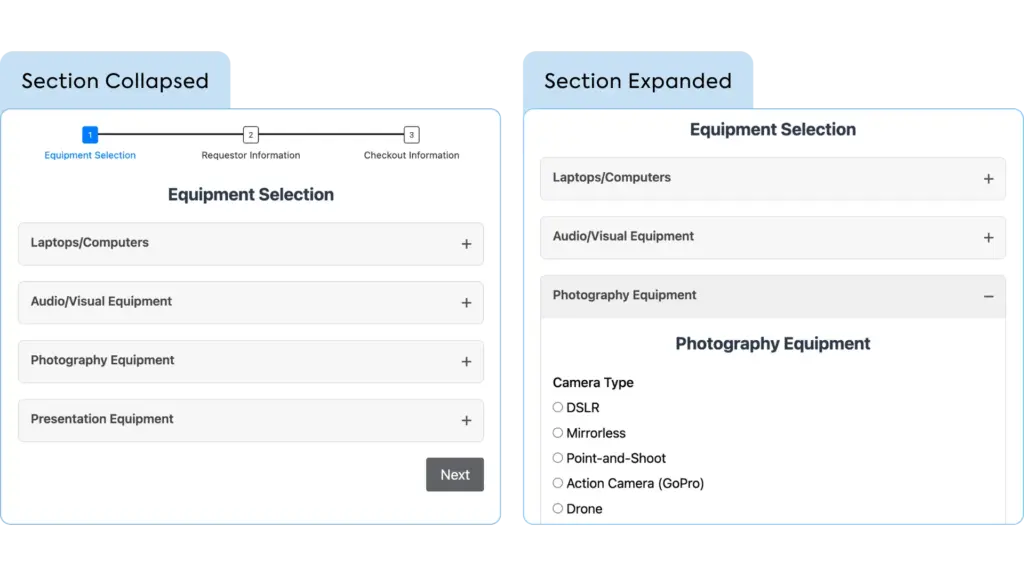Click the plus icon on Presentation Equipment
This screenshot has height=576, width=1024.
click(x=466, y=420)
